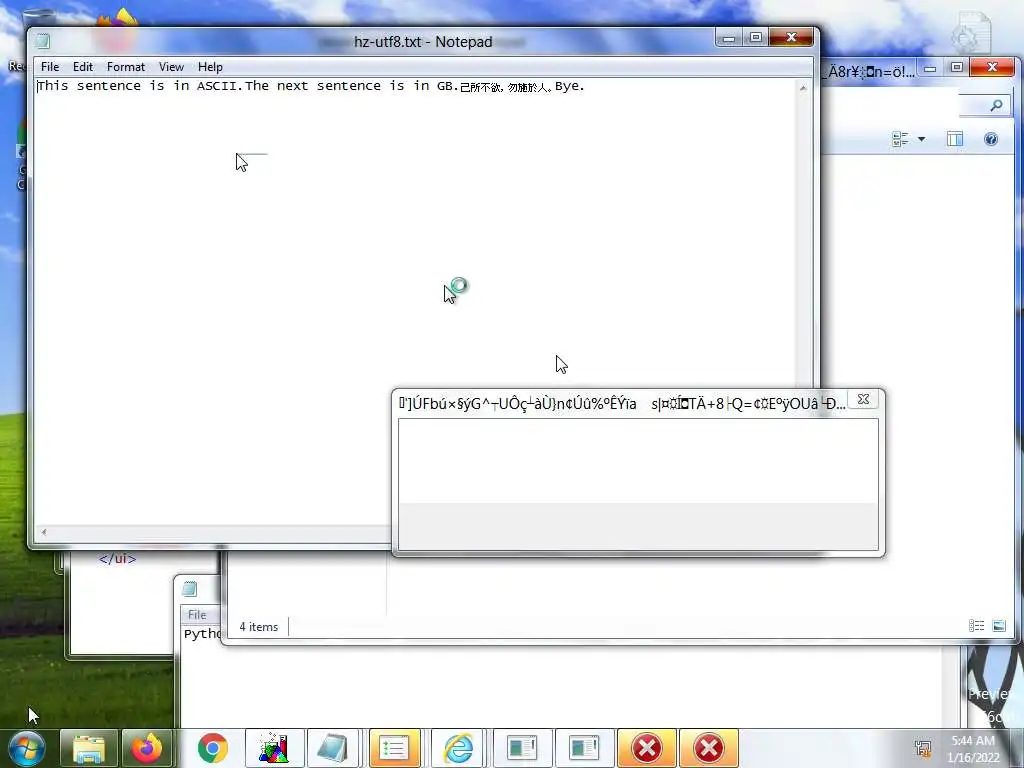This screenshot has width=1024, height=768.
Task: Minimize the hz-utf8.txt Notepad window
Action: [729, 39]
